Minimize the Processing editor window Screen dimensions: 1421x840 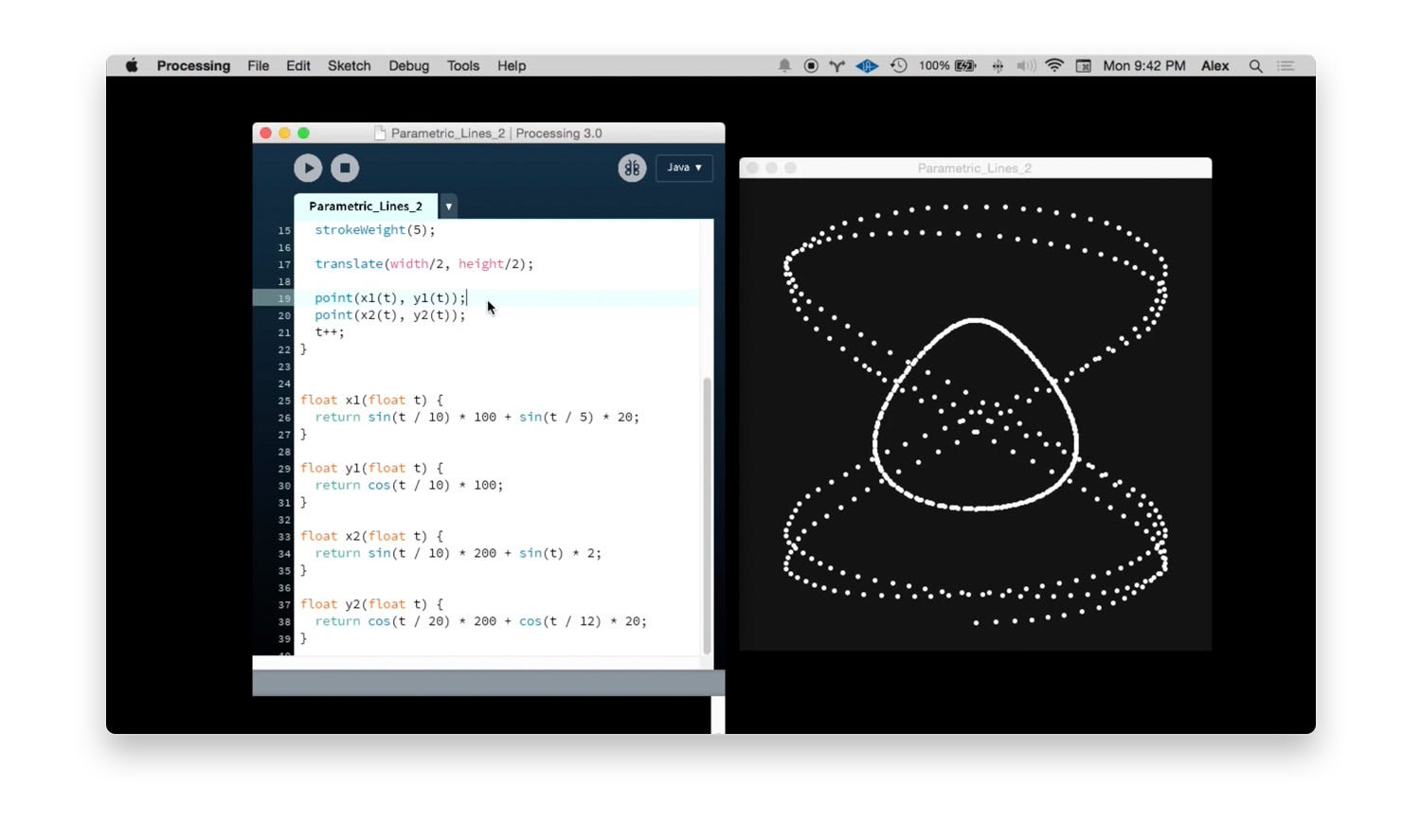[284, 134]
